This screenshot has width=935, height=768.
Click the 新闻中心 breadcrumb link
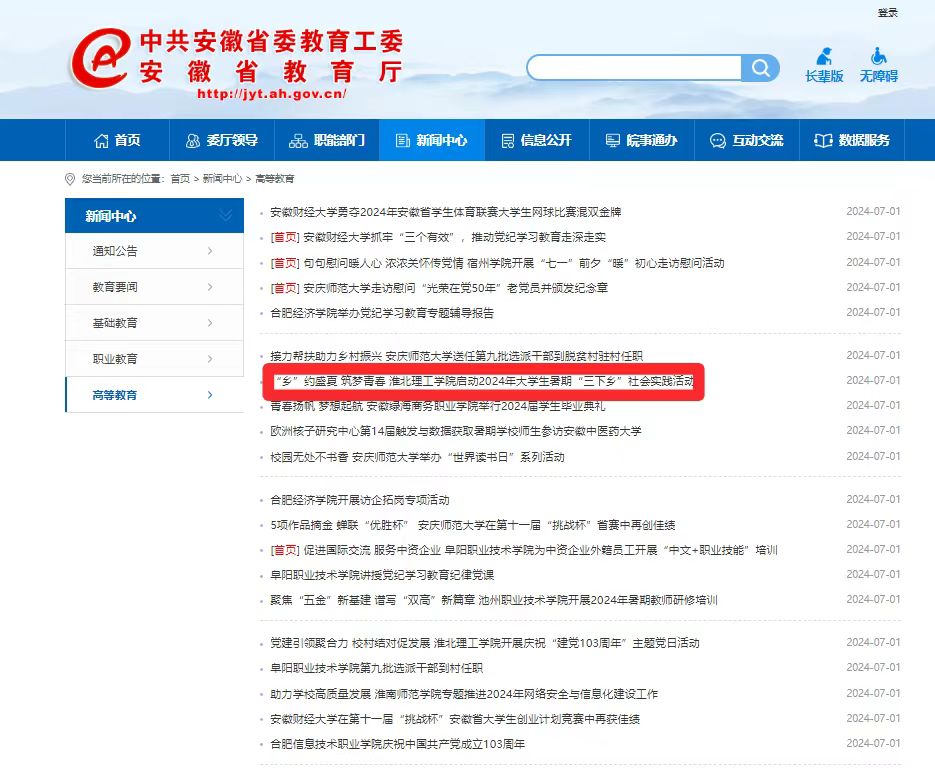click(x=222, y=179)
